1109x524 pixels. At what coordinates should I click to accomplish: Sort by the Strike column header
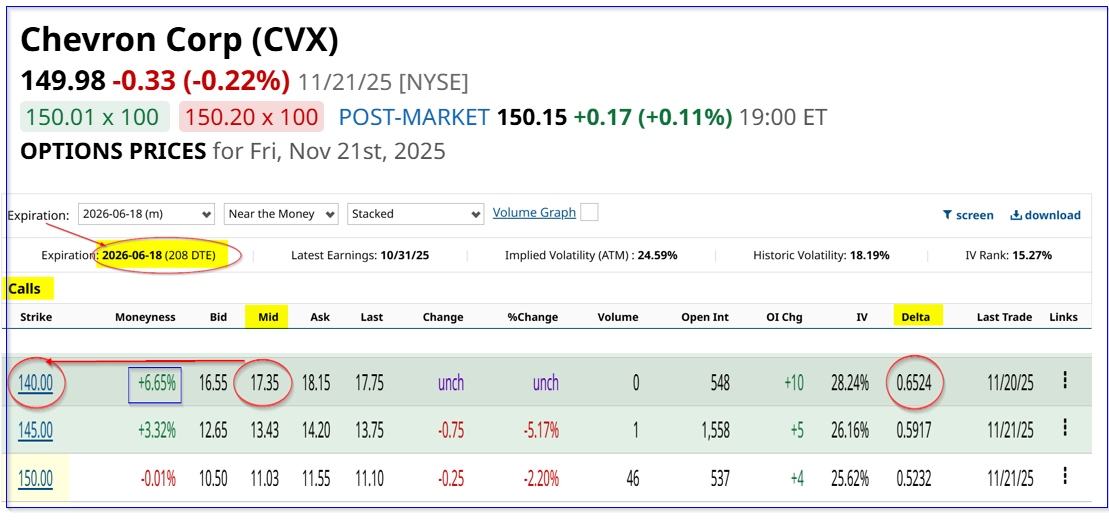(x=36, y=317)
